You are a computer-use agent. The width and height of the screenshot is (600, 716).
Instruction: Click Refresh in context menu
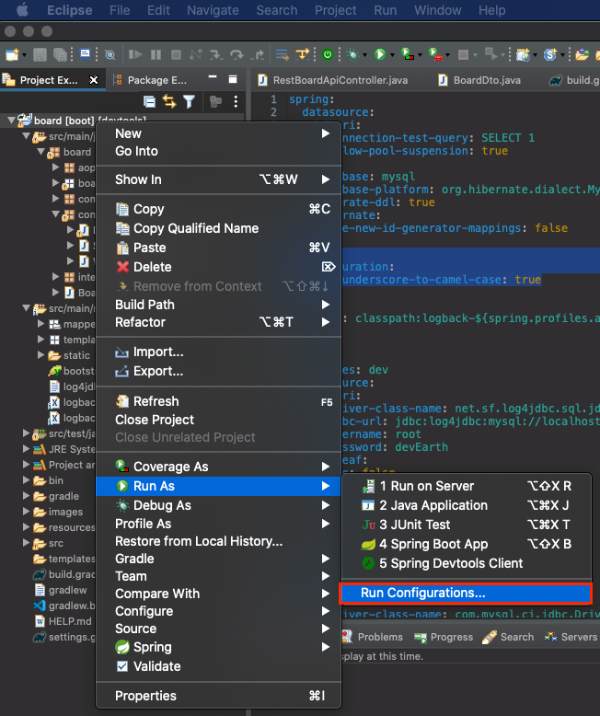click(218, 401)
